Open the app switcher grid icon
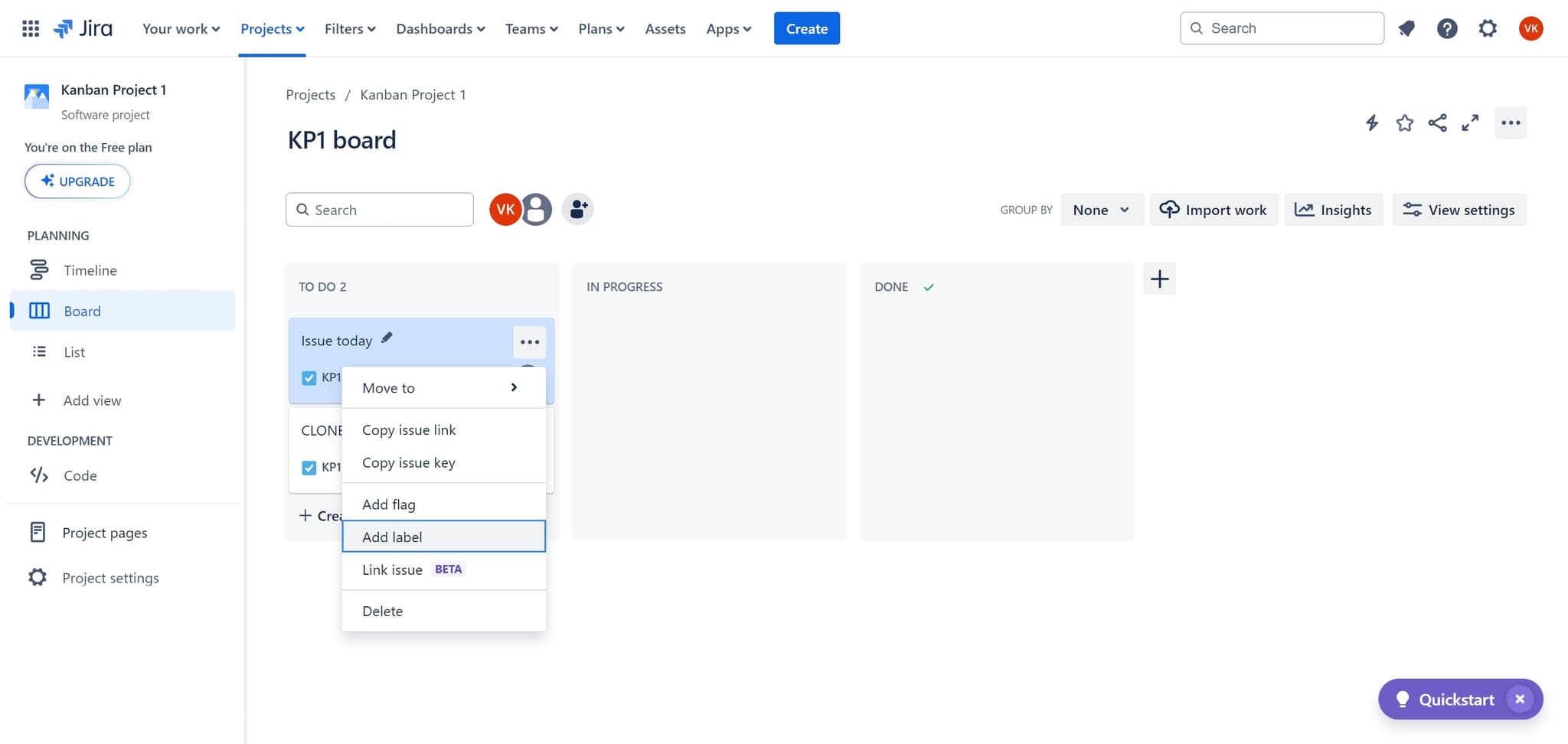 [31, 28]
